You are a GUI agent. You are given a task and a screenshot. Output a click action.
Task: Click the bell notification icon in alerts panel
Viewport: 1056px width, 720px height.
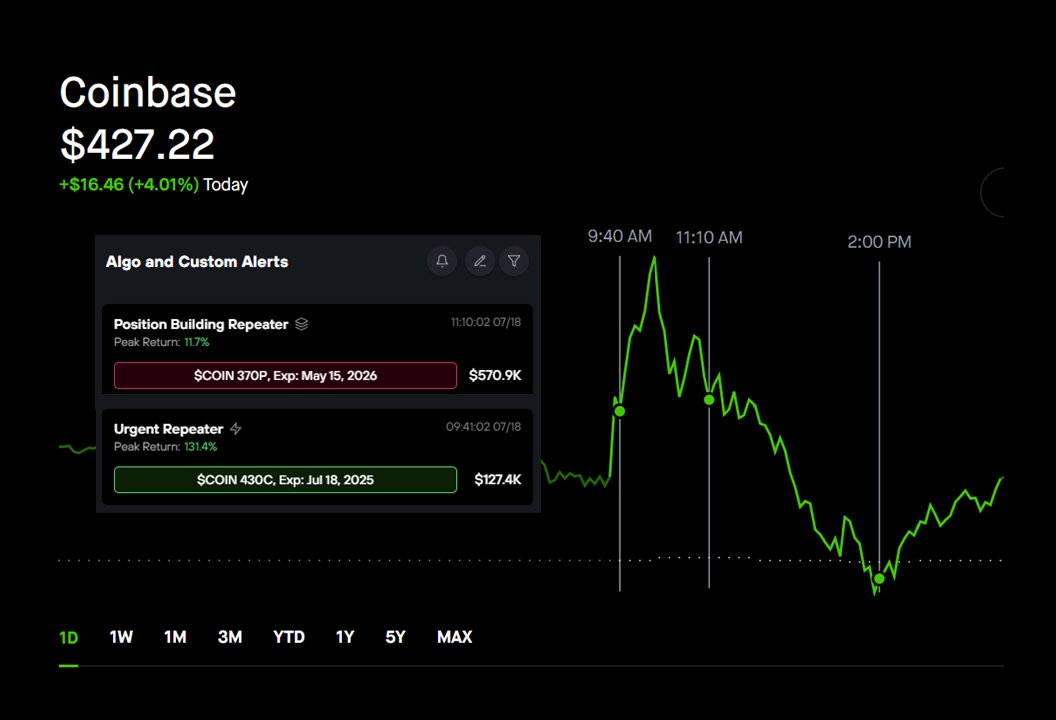[442, 261]
